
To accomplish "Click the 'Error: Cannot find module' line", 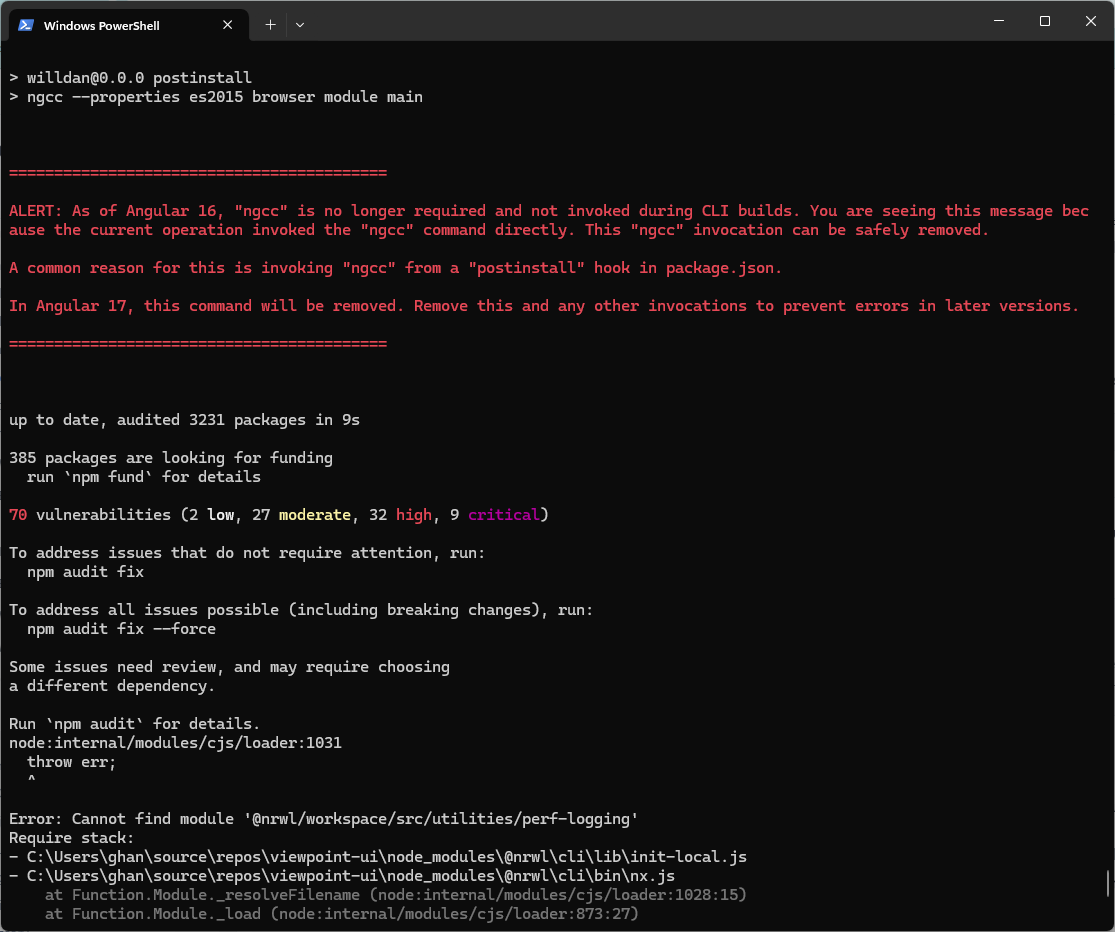I will tap(324, 819).
